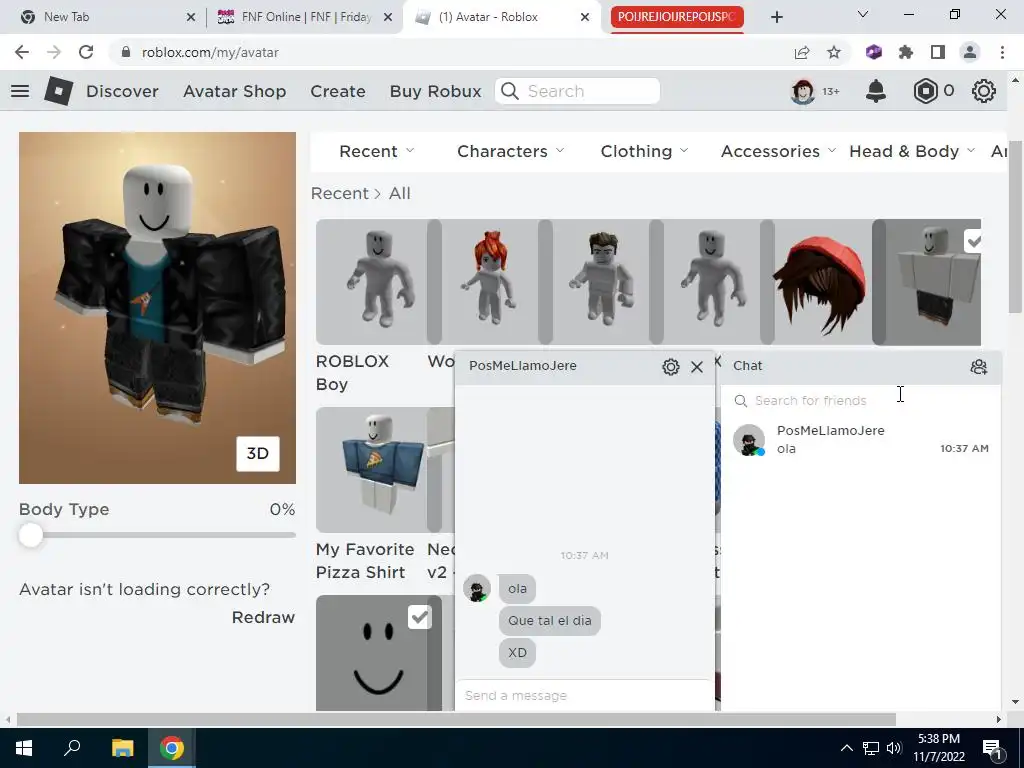
Task: Open the Chrome profile icon
Action: coord(970,52)
